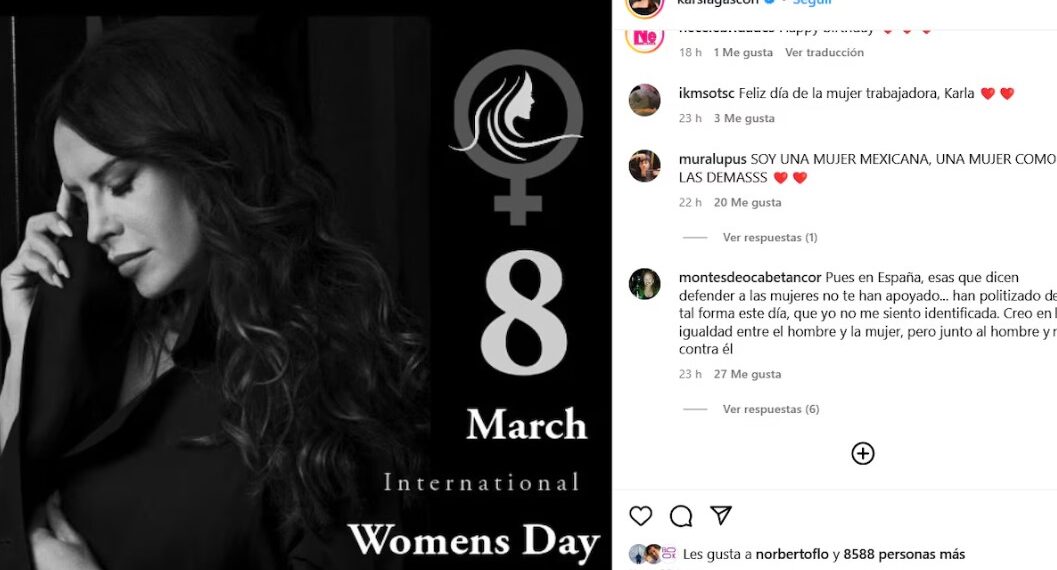Follow the account with the Seguir button
This screenshot has width=1057, height=570.
pos(812,3)
